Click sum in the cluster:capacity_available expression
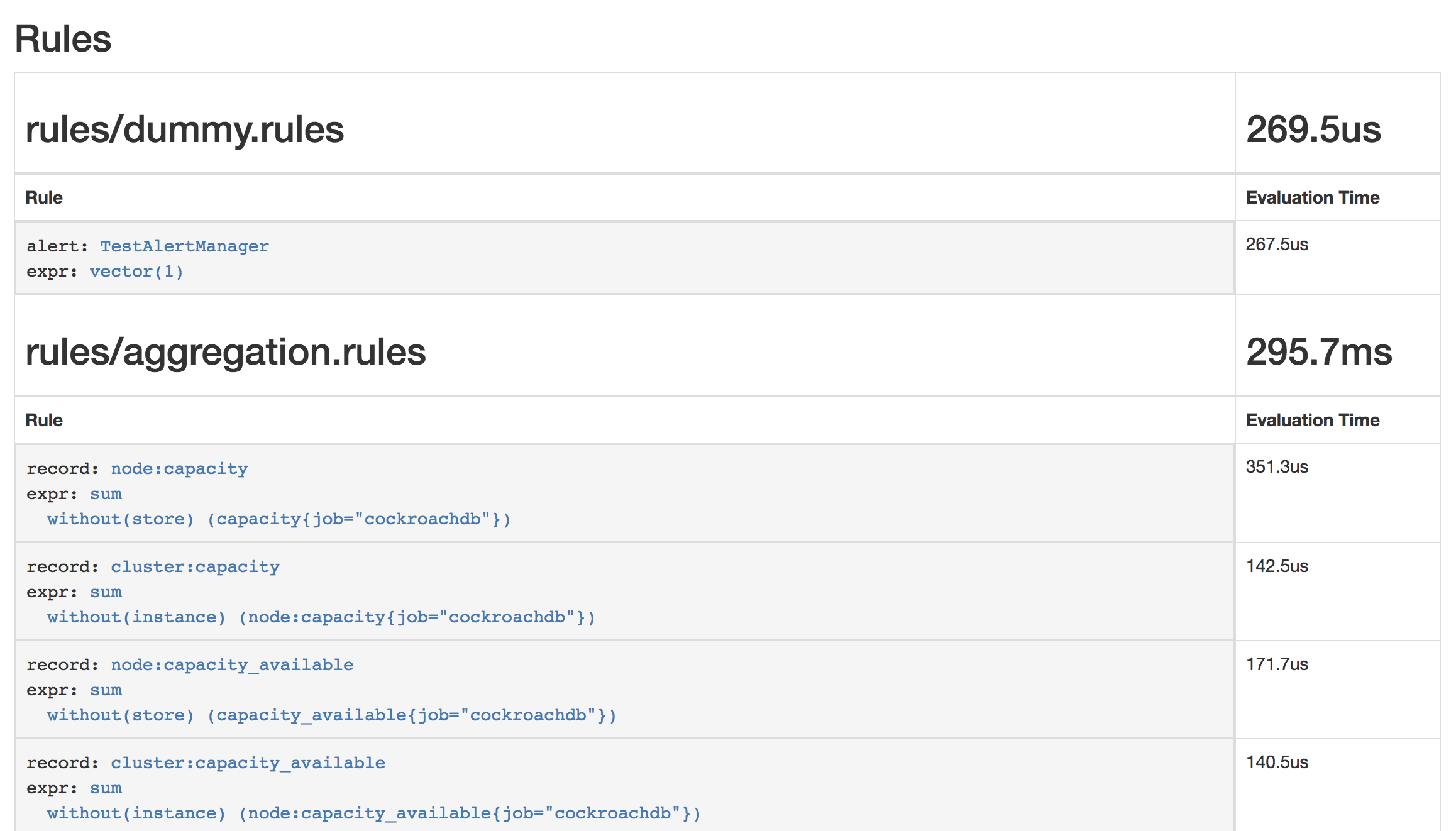1456x831 pixels. point(105,788)
